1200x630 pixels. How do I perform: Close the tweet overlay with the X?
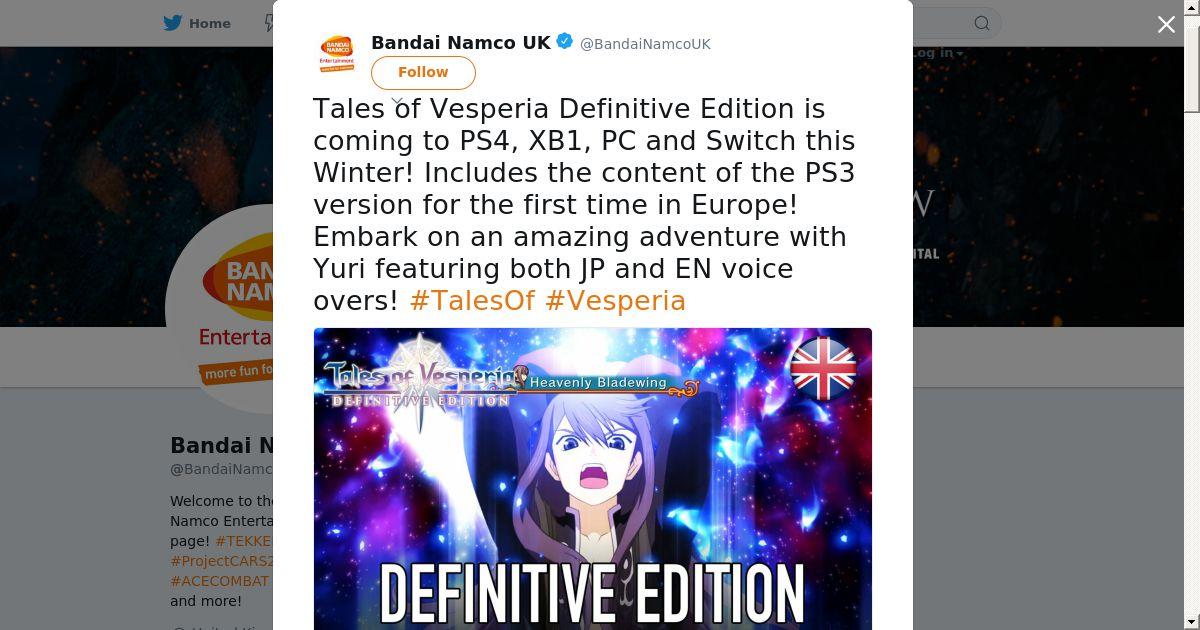click(x=1166, y=25)
